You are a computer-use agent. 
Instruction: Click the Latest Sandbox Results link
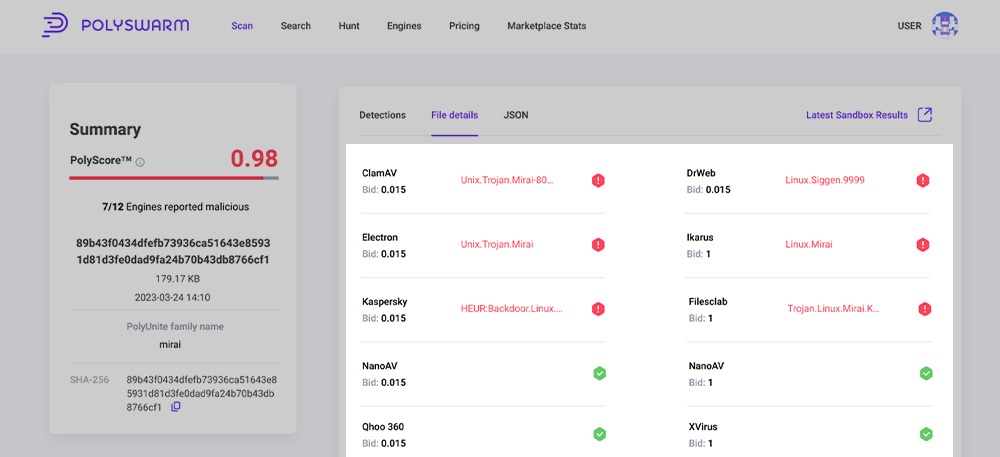(856, 115)
